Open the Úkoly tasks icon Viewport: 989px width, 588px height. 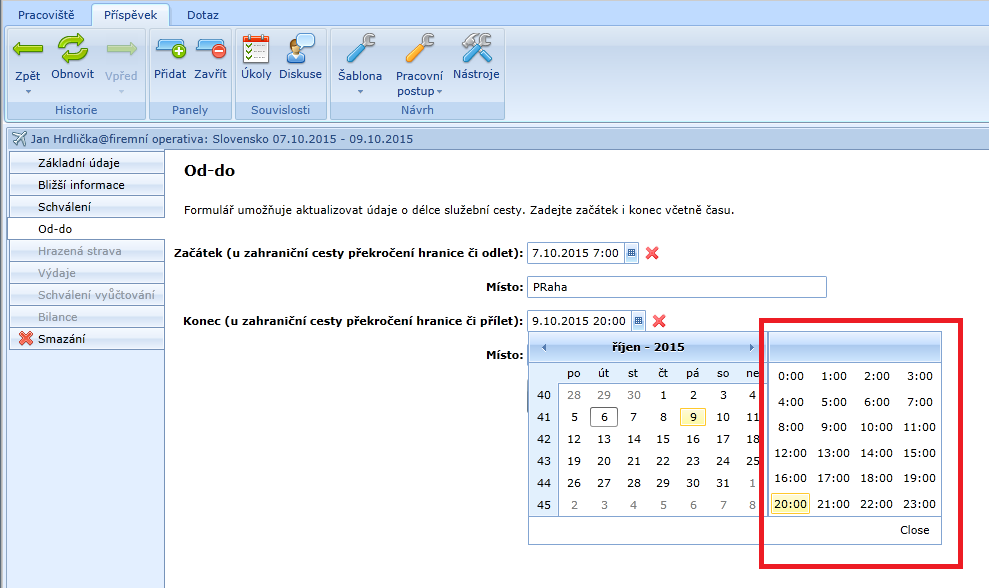click(256, 49)
